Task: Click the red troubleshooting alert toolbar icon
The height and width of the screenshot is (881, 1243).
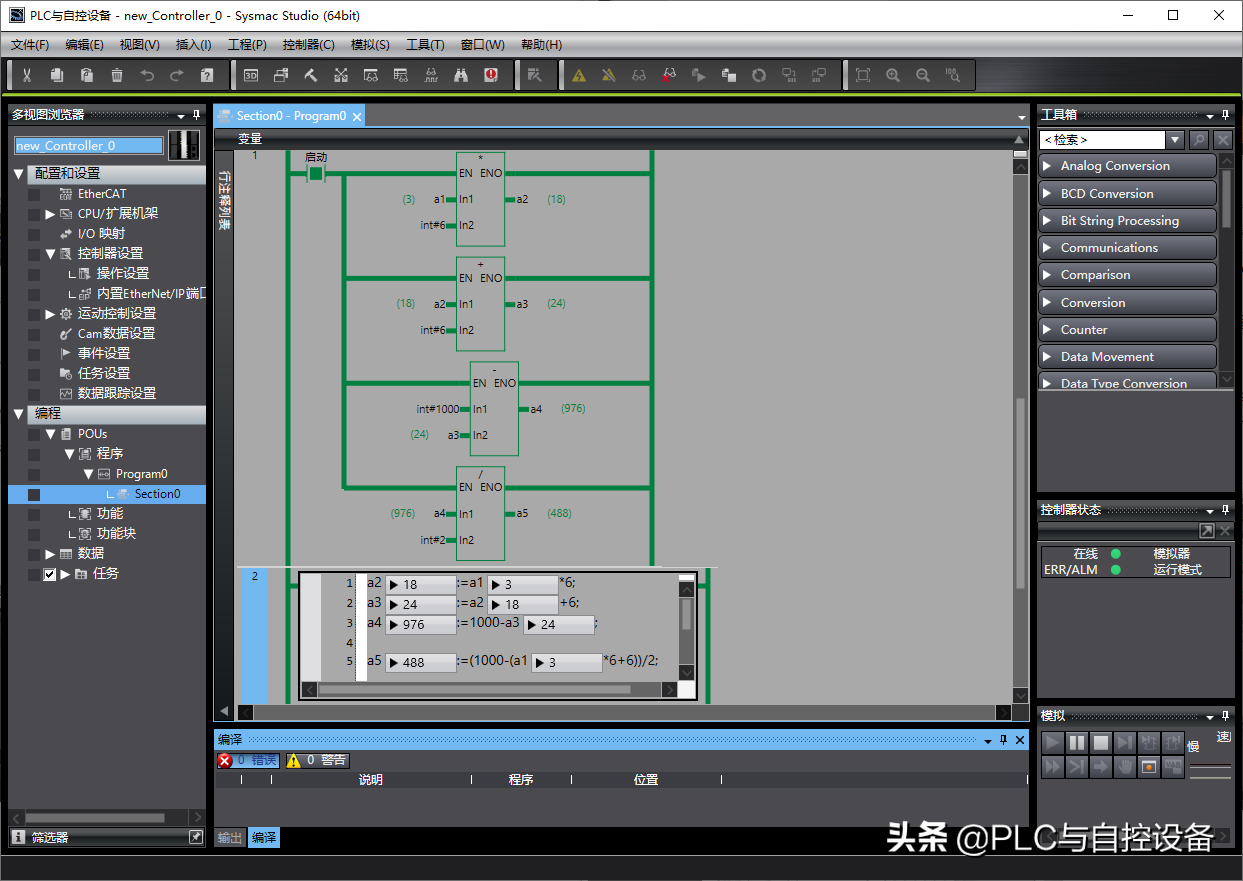Action: tap(491, 75)
